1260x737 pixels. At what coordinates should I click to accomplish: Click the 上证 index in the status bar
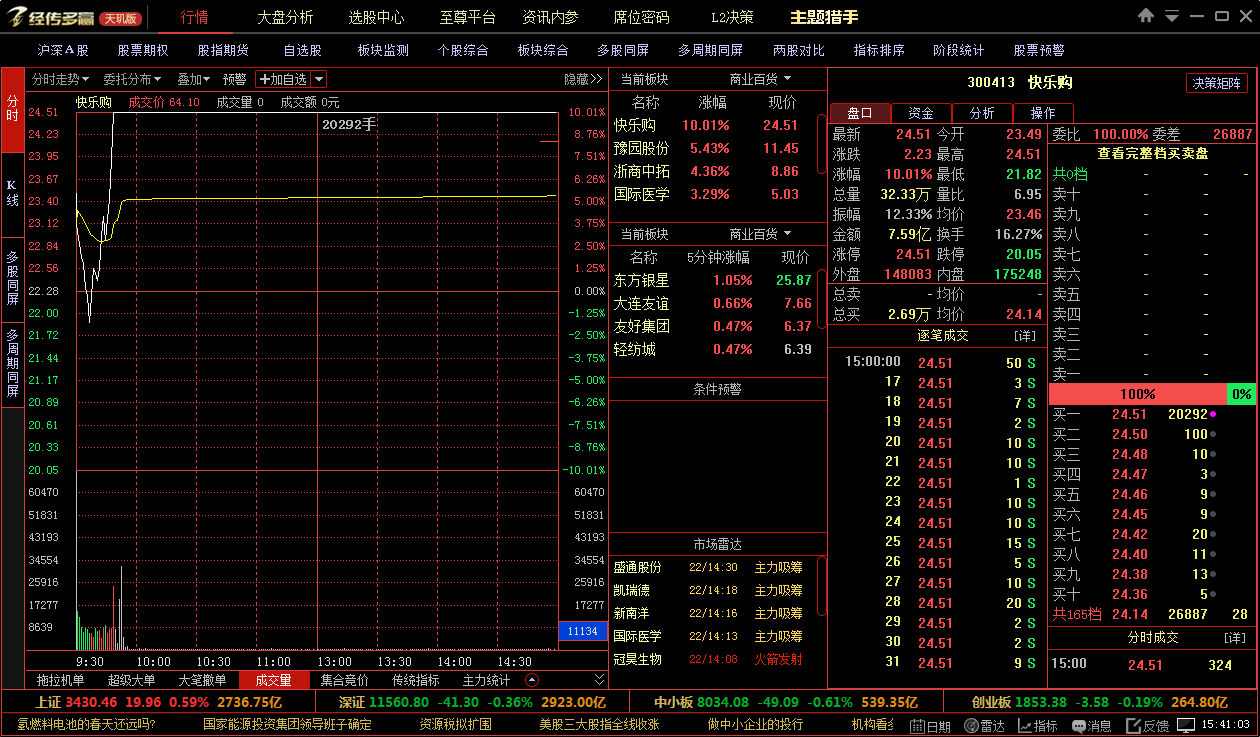[49, 703]
